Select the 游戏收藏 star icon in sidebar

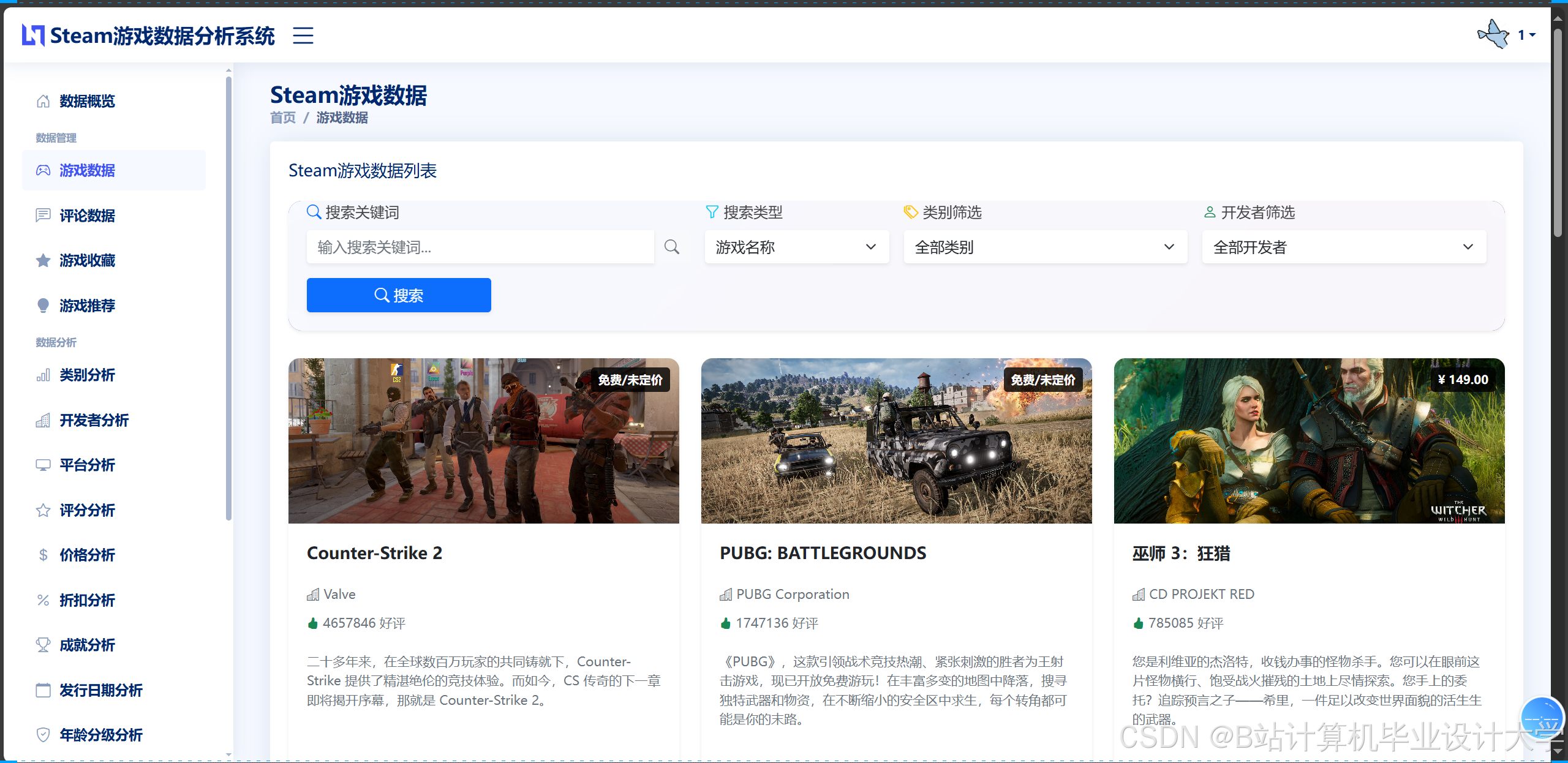point(42,260)
